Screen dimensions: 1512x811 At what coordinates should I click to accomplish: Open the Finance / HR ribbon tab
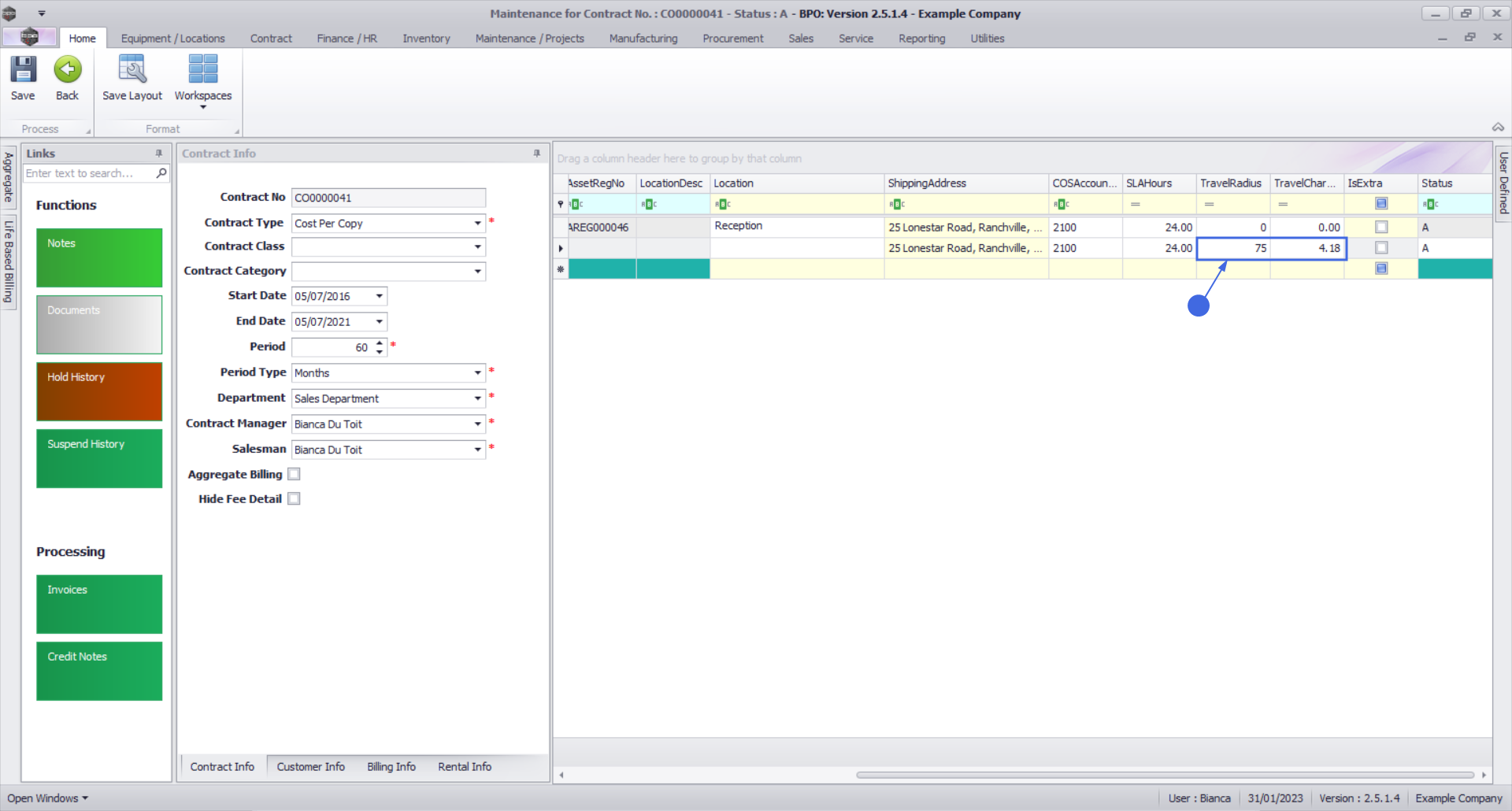(346, 38)
